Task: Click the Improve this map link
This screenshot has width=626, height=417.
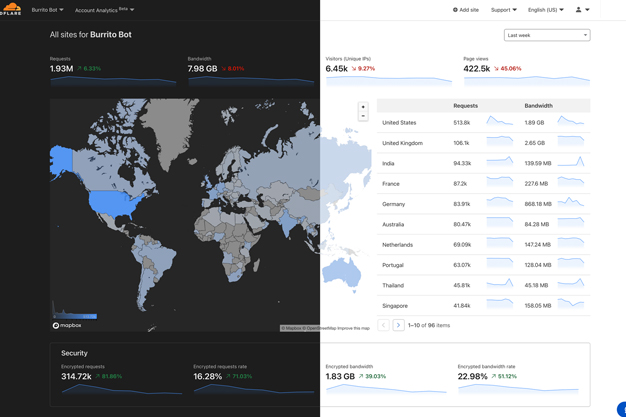Action: [x=354, y=328]
